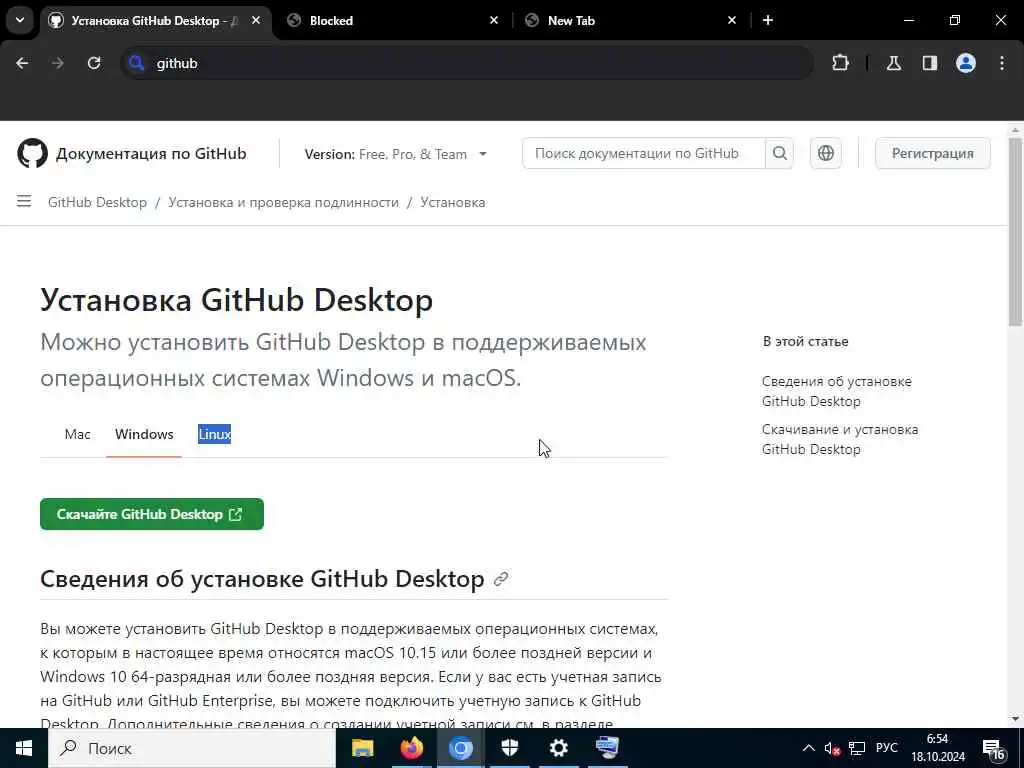The width and height of the screenshot is (1024, 768).
Task: Close the Установка GitHub Desktop tab
Action: coord(256,20)
